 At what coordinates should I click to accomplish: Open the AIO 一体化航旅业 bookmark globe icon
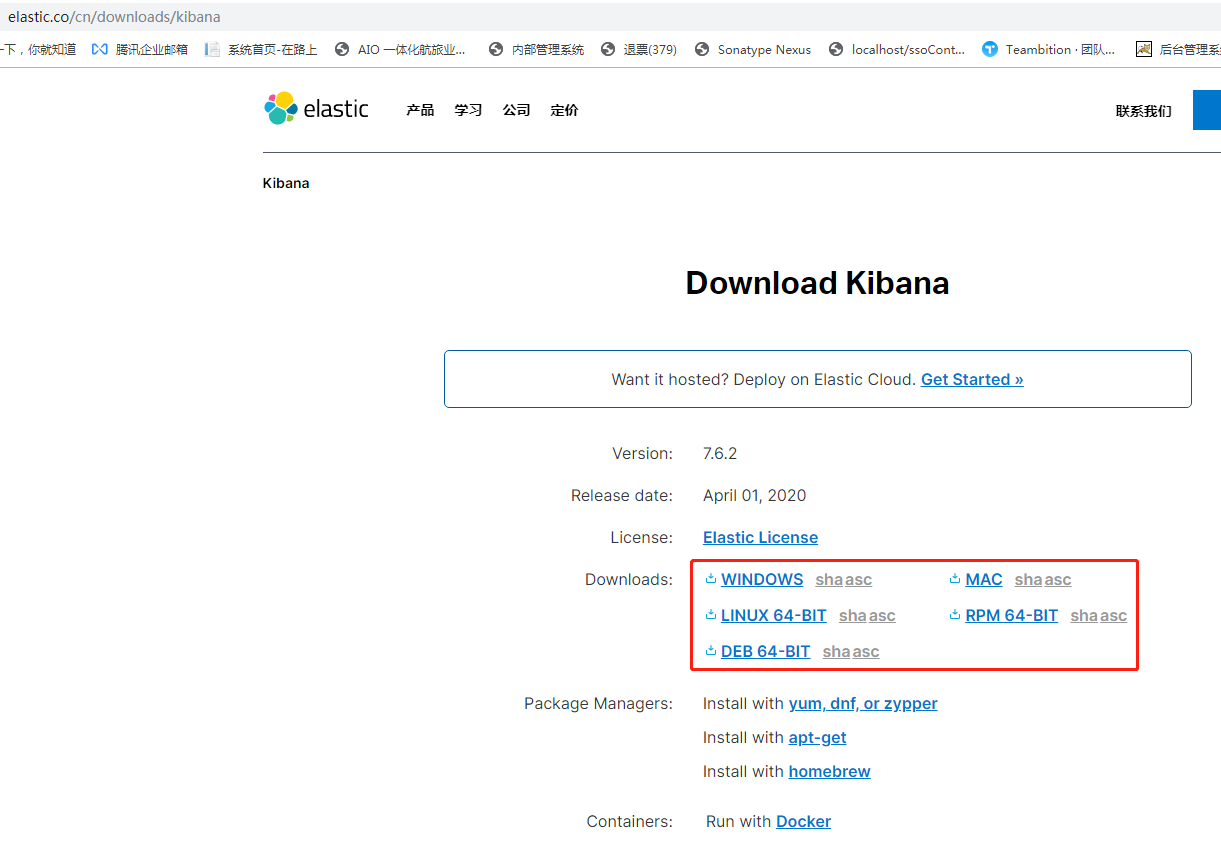[342, 49]
